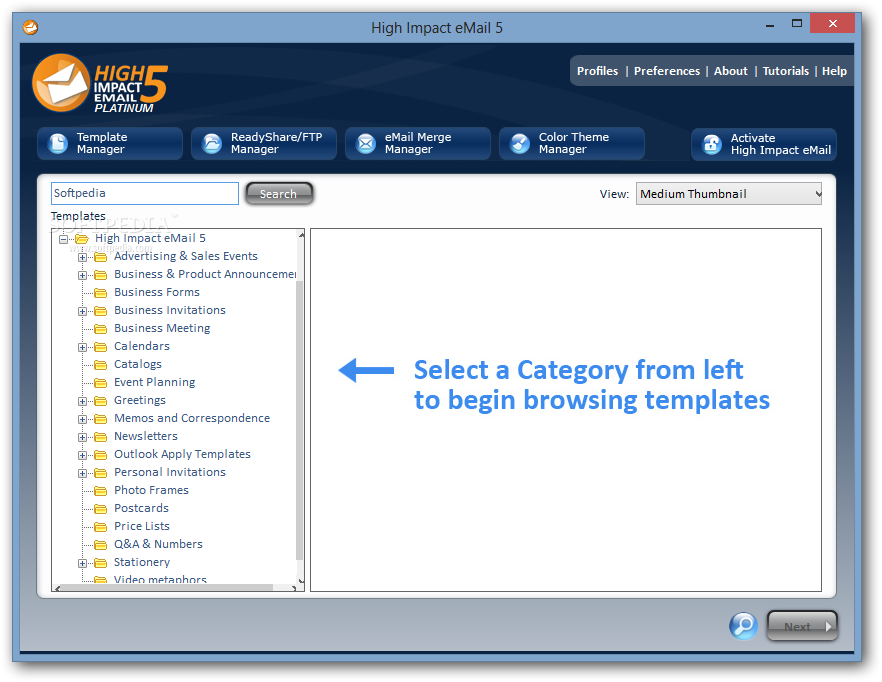The width and height of the screenshot is (882, 682).
Task: Open the Profiles menu
Action: (597, 71)
